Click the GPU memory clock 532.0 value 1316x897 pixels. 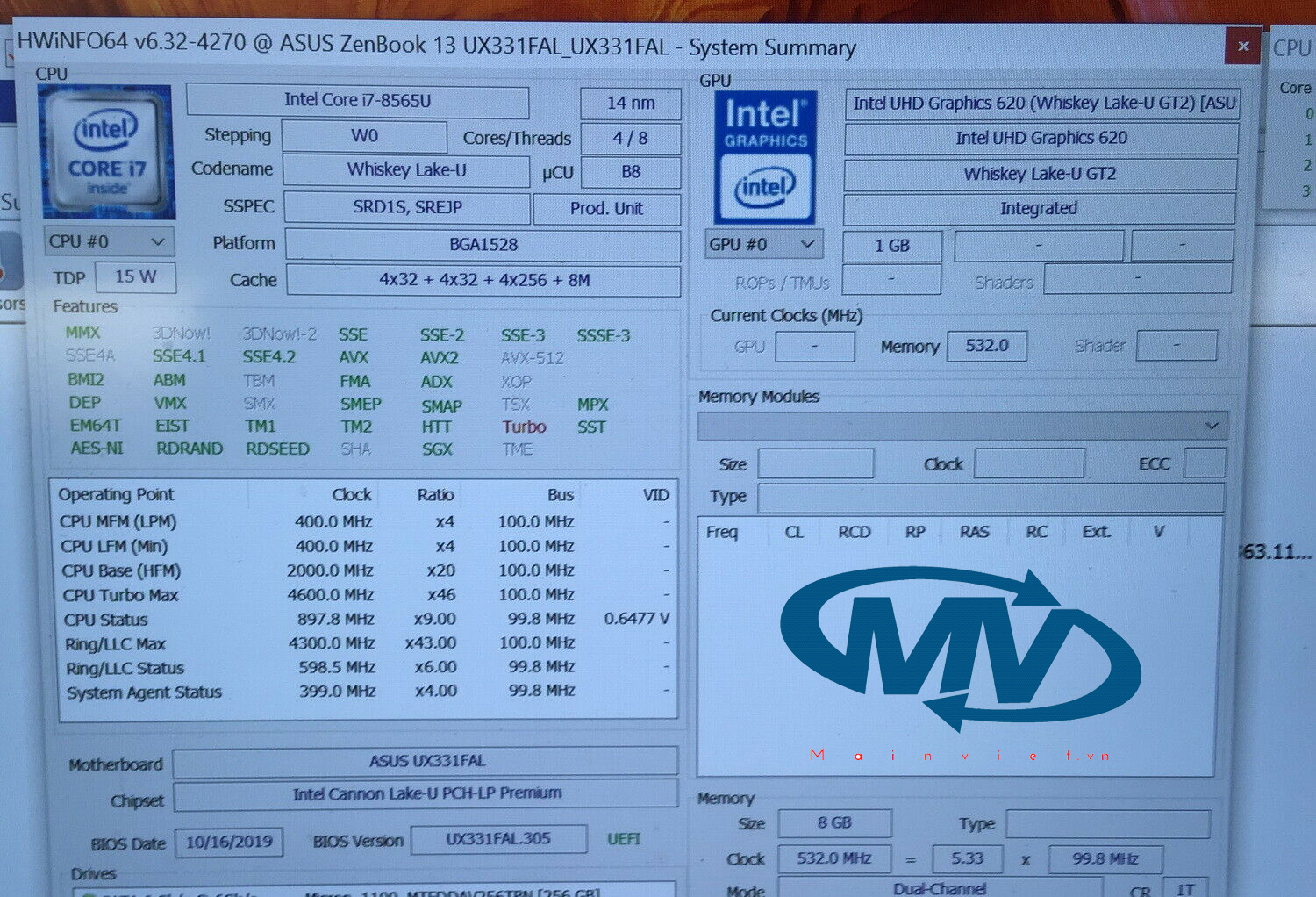click(986, 346)
